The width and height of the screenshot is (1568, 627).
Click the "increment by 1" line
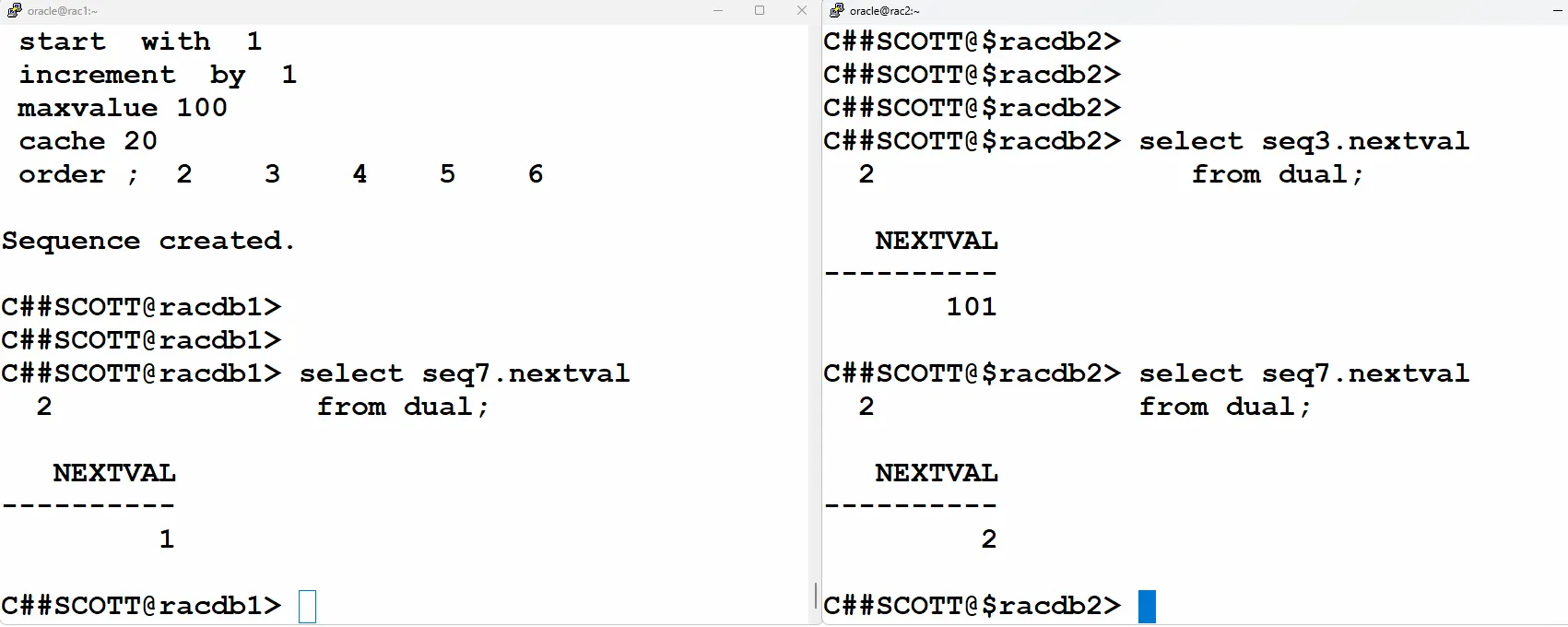pos(158,76)
